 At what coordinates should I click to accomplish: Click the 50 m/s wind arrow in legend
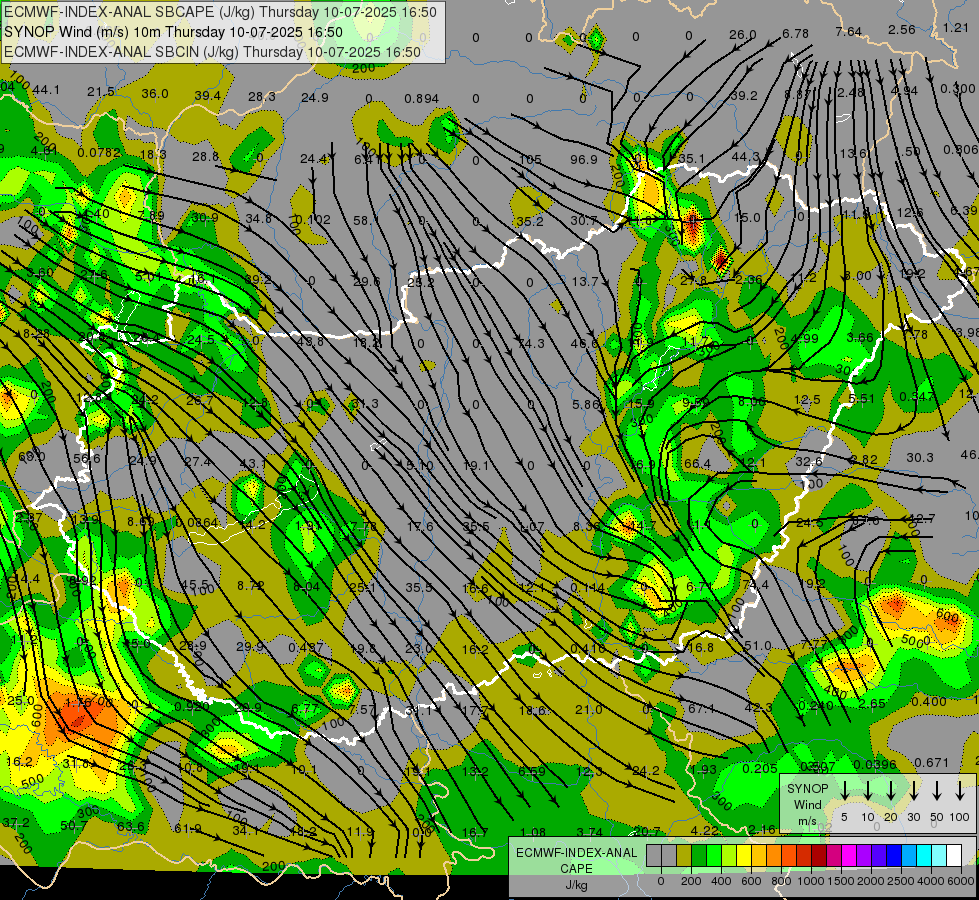click(x=937, y=790)
